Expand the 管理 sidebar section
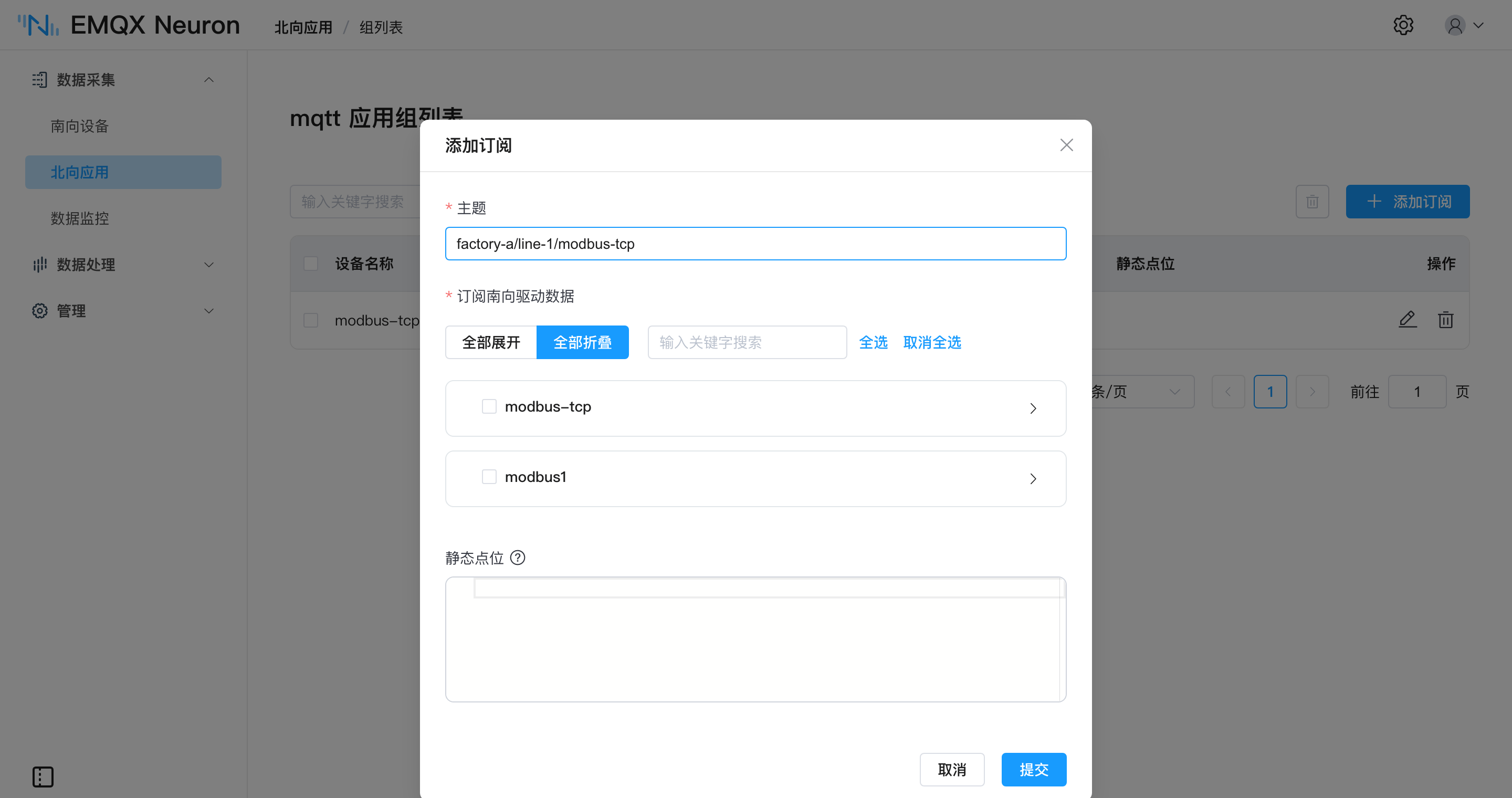 (208, 311)
